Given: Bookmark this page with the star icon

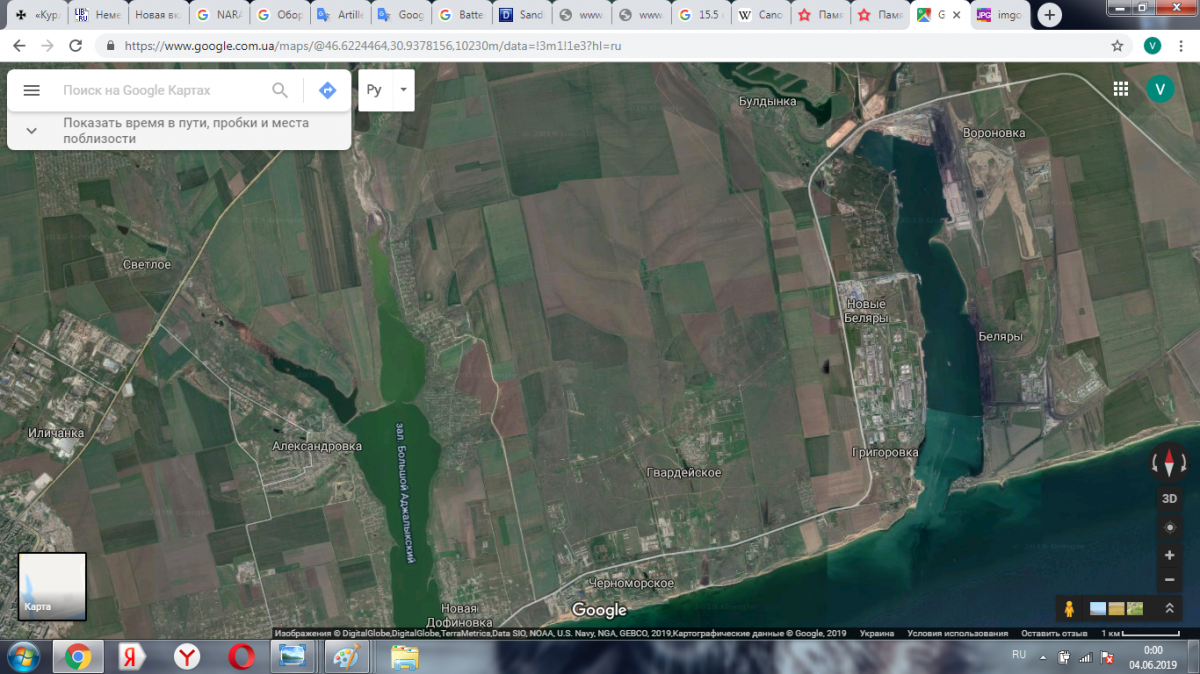Looking at the screenshot, I should tap(1117, 46).
